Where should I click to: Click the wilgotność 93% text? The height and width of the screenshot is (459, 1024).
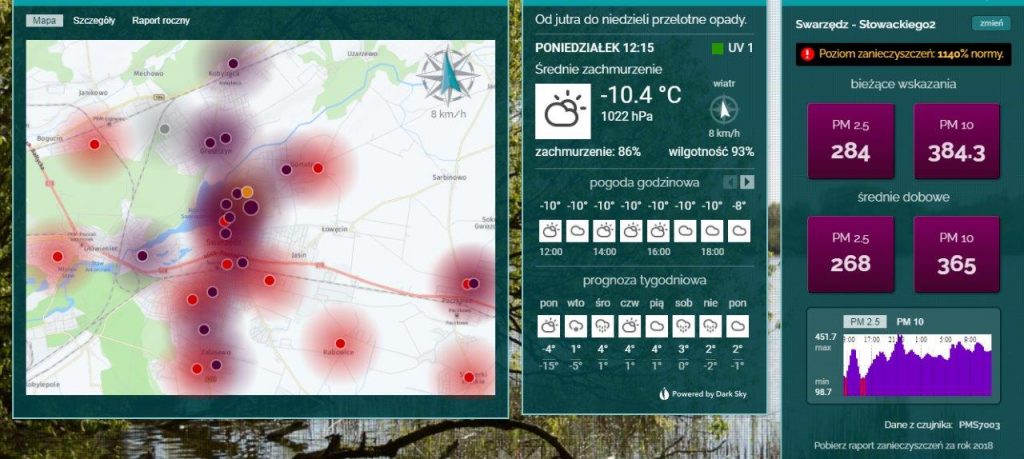pos(711,151)
